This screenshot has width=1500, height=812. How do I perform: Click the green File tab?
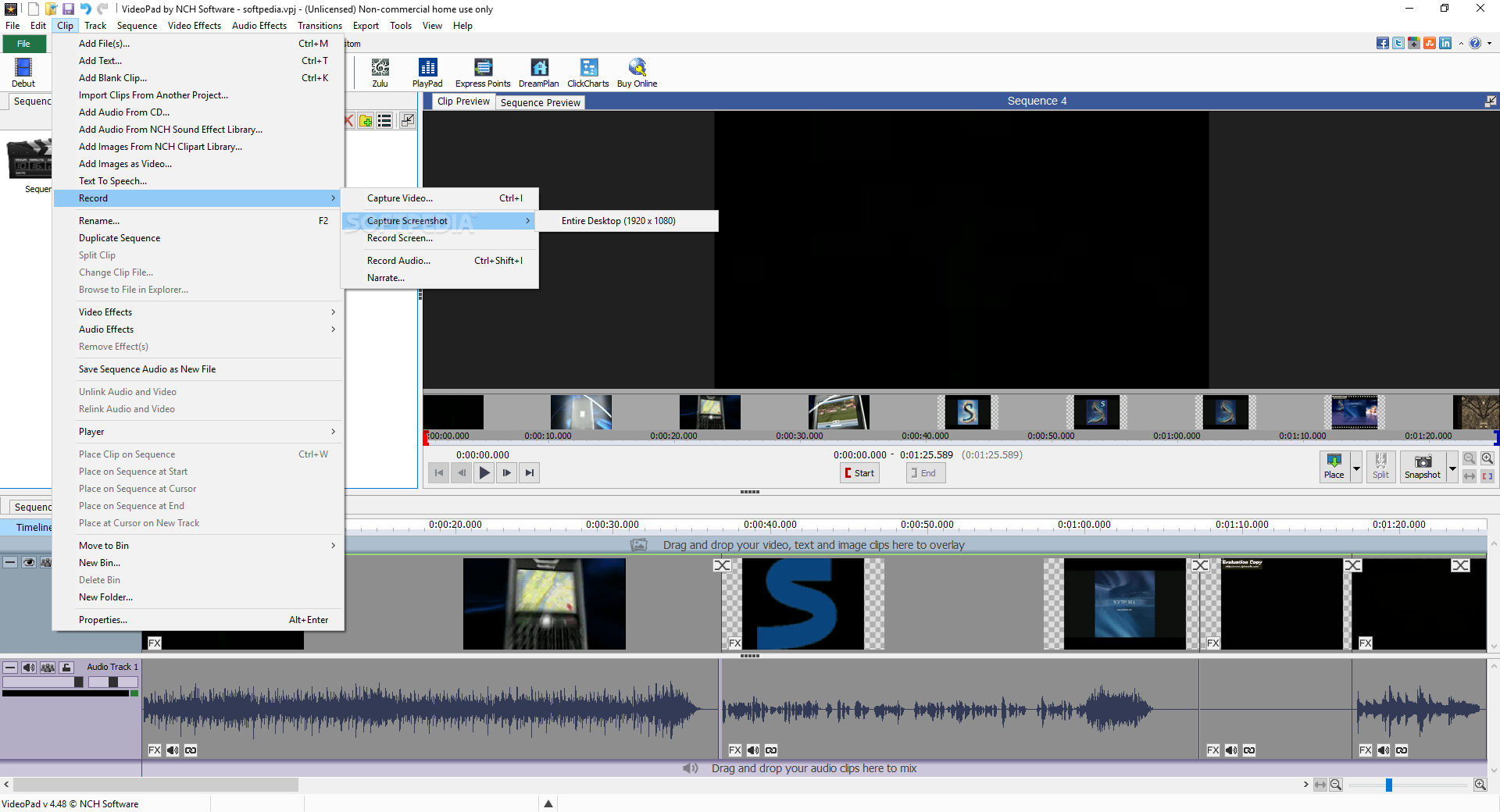[x=24, y=44]
